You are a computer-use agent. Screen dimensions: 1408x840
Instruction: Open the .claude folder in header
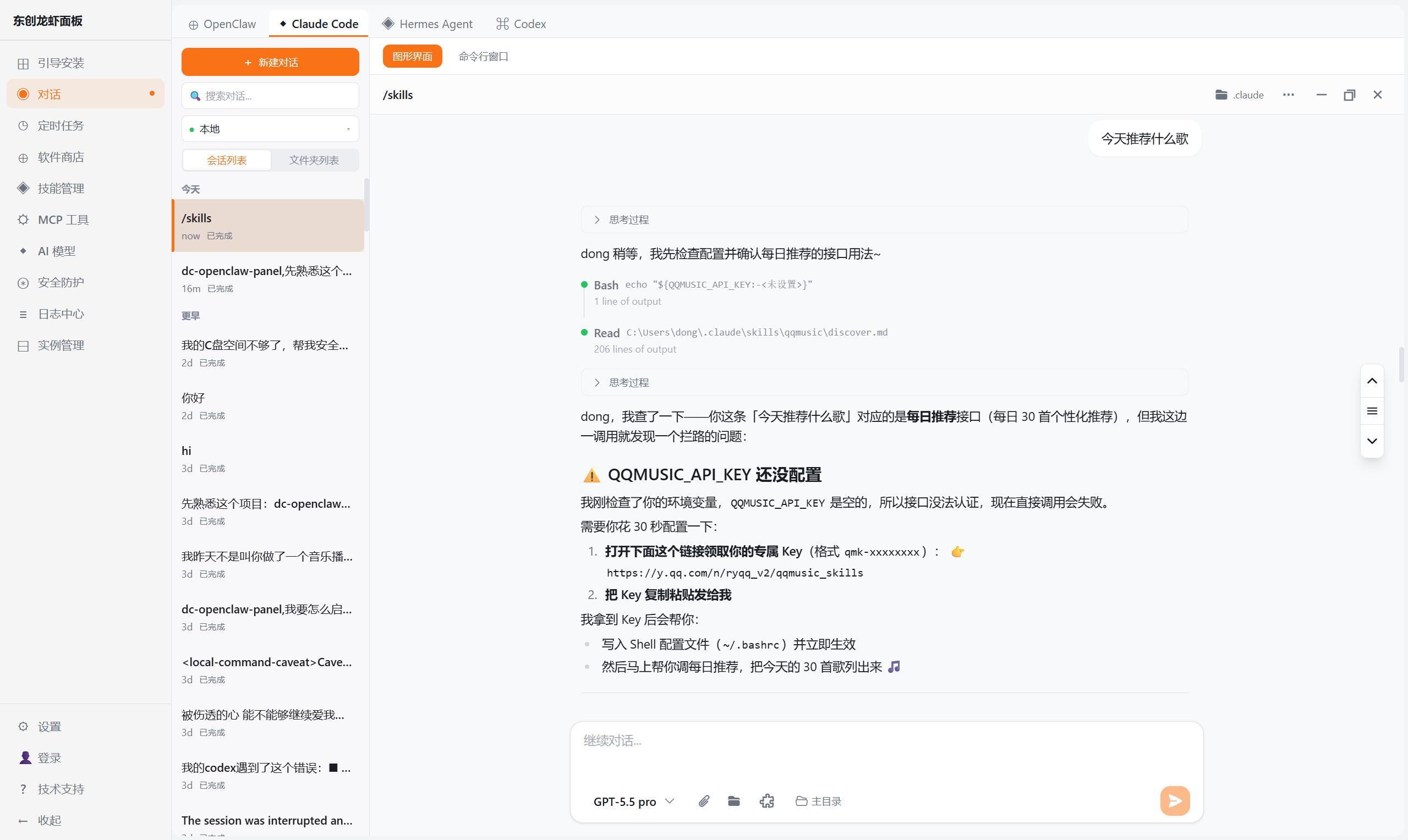tap(1239, 95)
